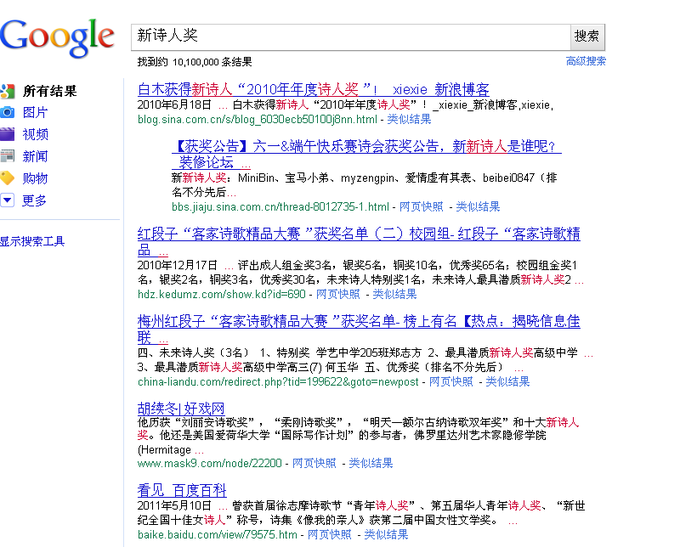The width and height of the screenshot is (697, 547).
Task: Click the bbs.jiaju.sina.com.cn green URL
Action: pos(280,207)
